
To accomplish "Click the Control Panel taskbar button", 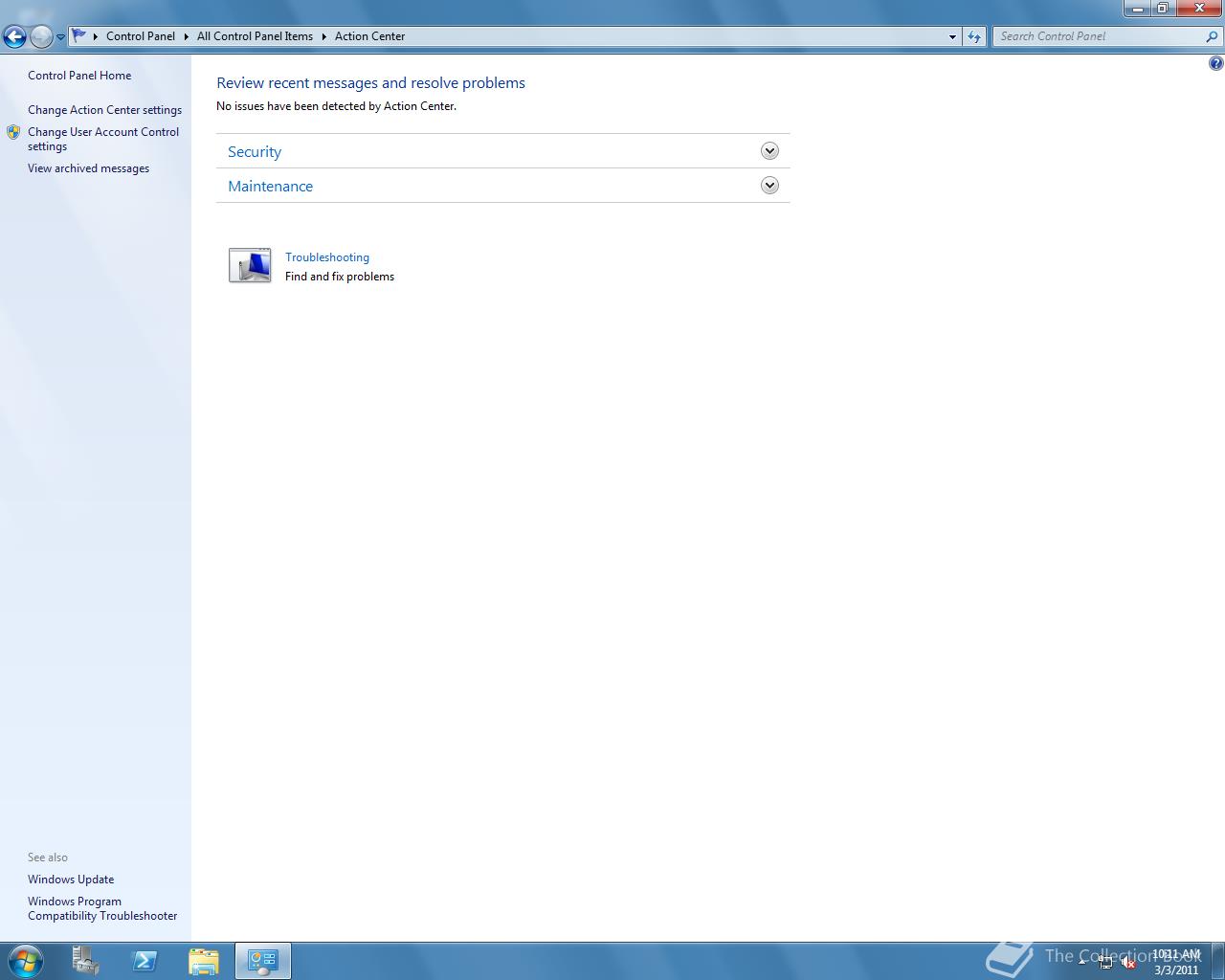I will [x=262, y=961].
